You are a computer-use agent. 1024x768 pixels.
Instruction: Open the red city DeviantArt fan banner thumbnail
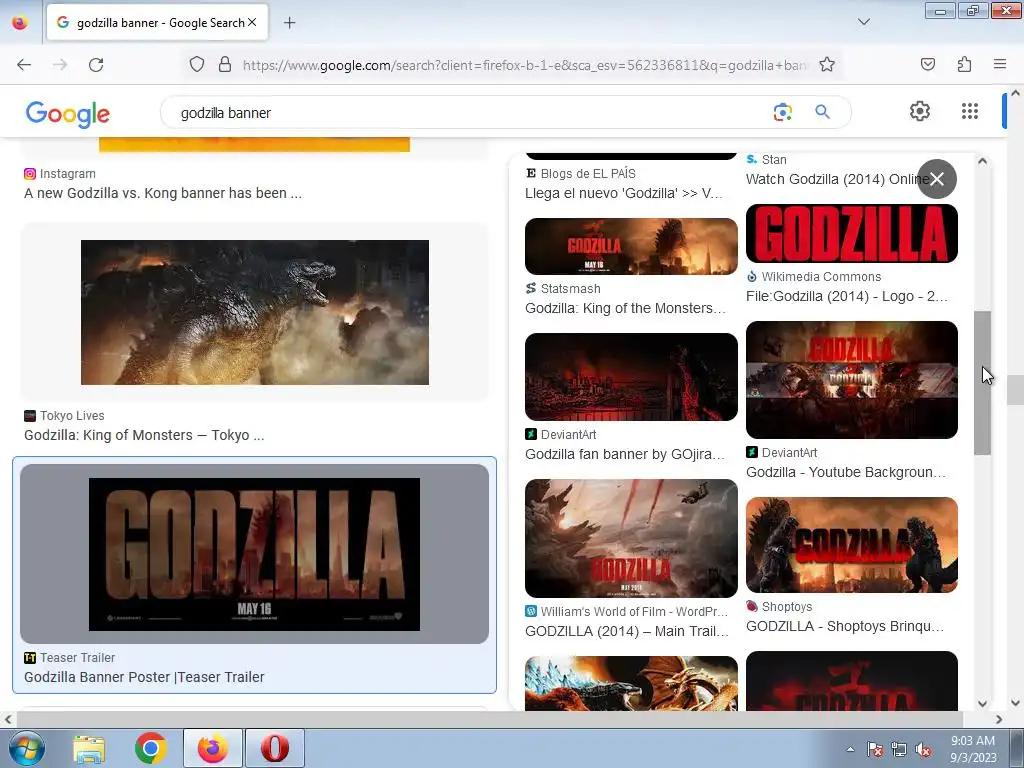[x=632, y=377]
